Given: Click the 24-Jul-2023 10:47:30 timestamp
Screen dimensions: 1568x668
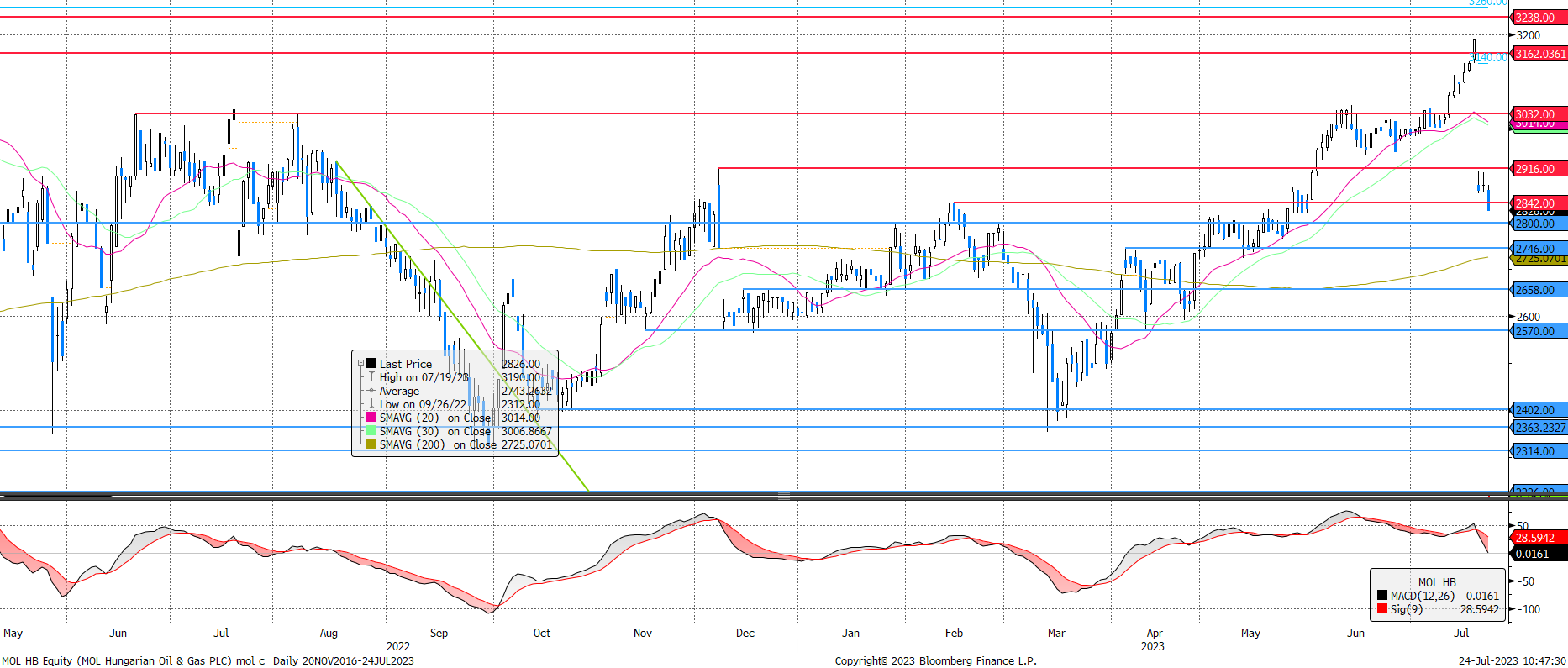Looking at the screenshot, I should [1512, 660].
